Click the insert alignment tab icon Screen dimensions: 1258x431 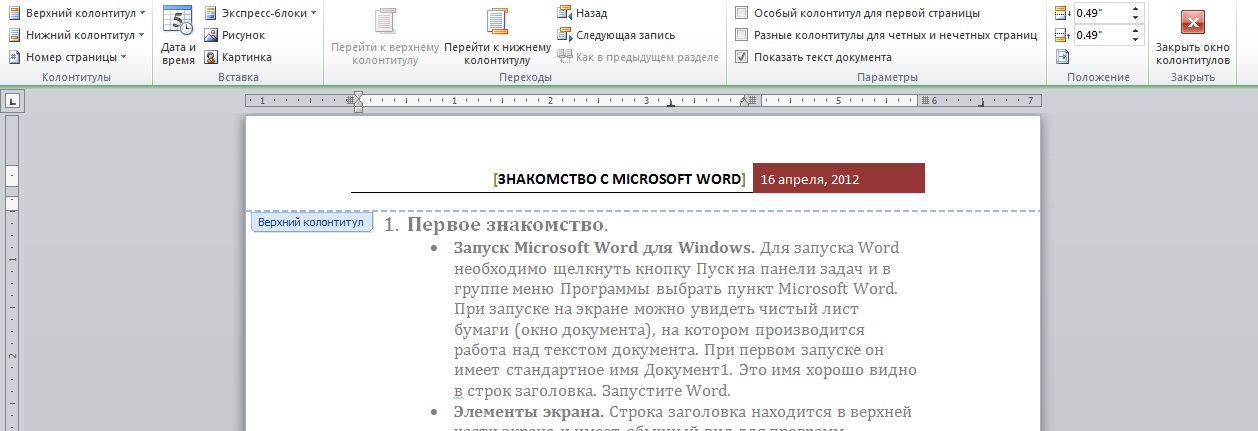tap(1062, 57)
